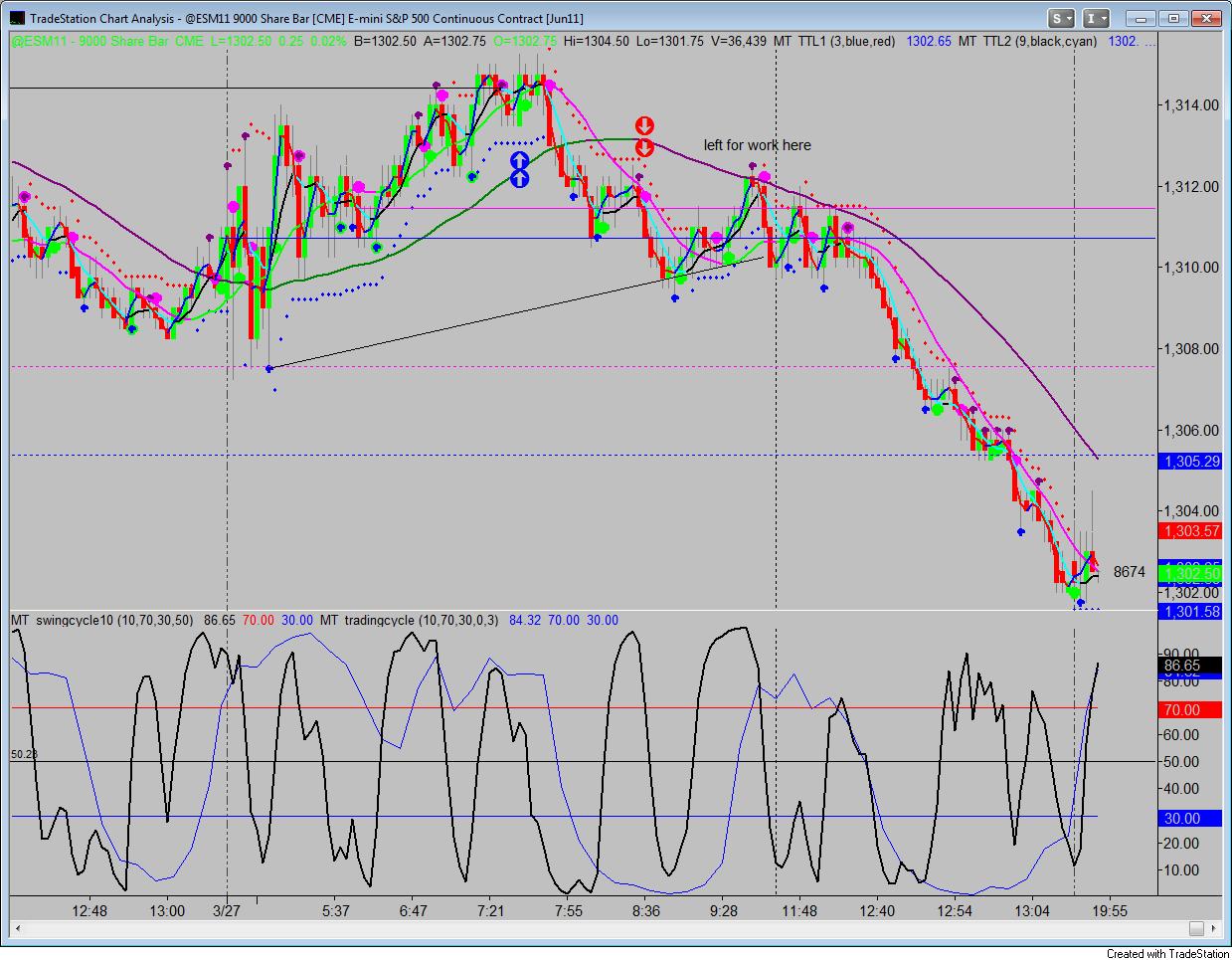Click the 11:48 time axis label
1232x960 pixels.
point(798,910)
